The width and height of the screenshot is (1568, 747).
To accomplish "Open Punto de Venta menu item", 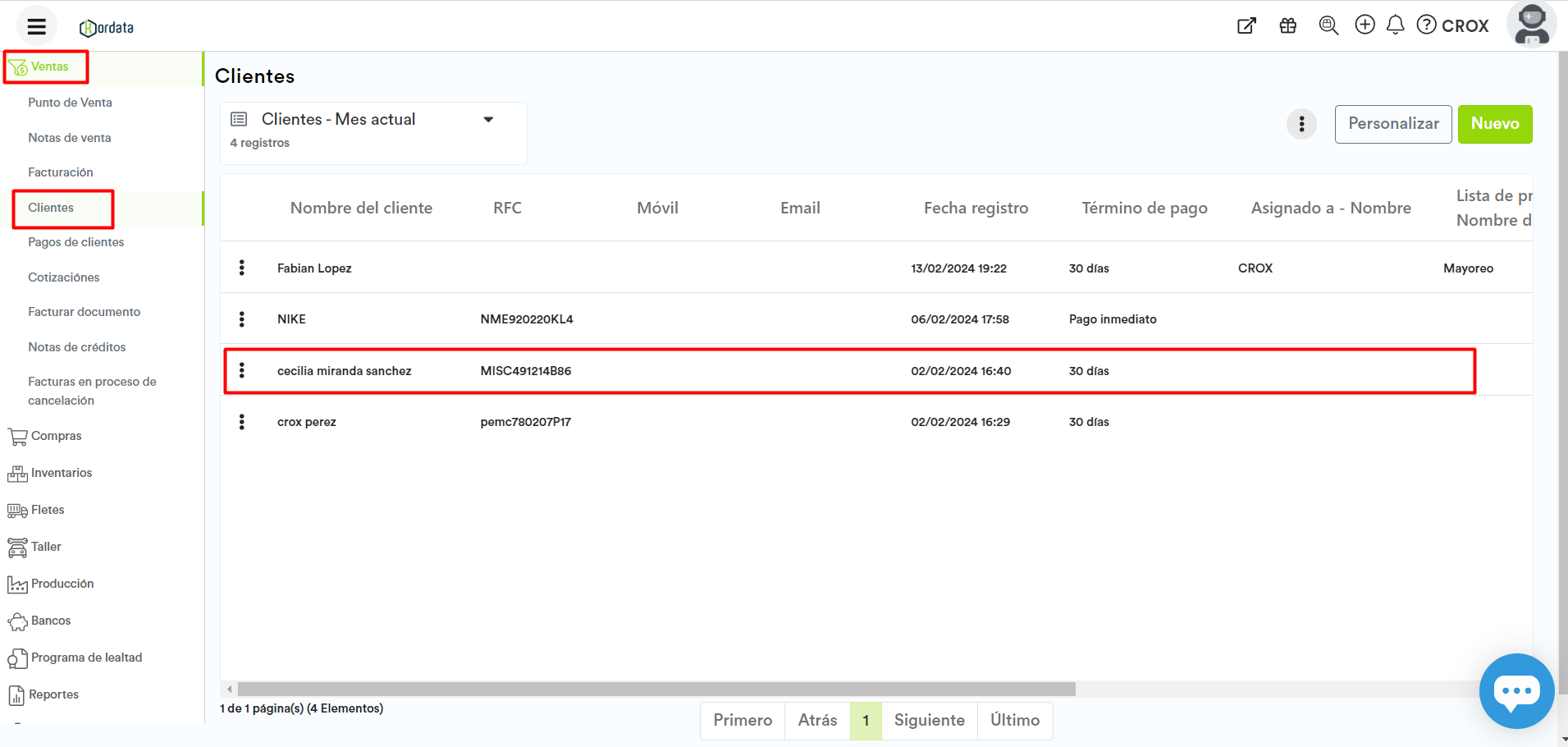I will 70,103.
